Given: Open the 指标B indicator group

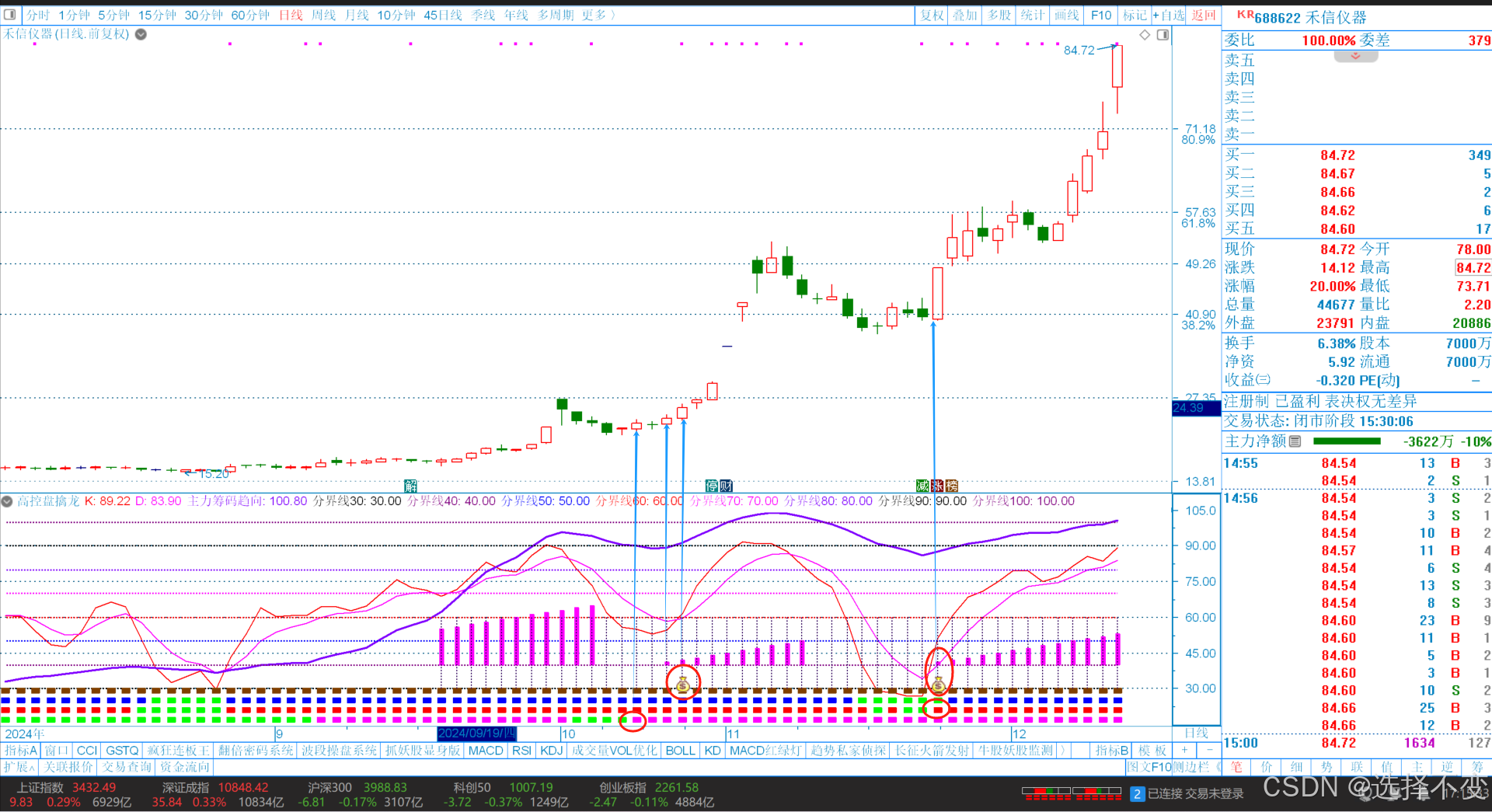Looking at the screenshot, I should click(1112, 751).
